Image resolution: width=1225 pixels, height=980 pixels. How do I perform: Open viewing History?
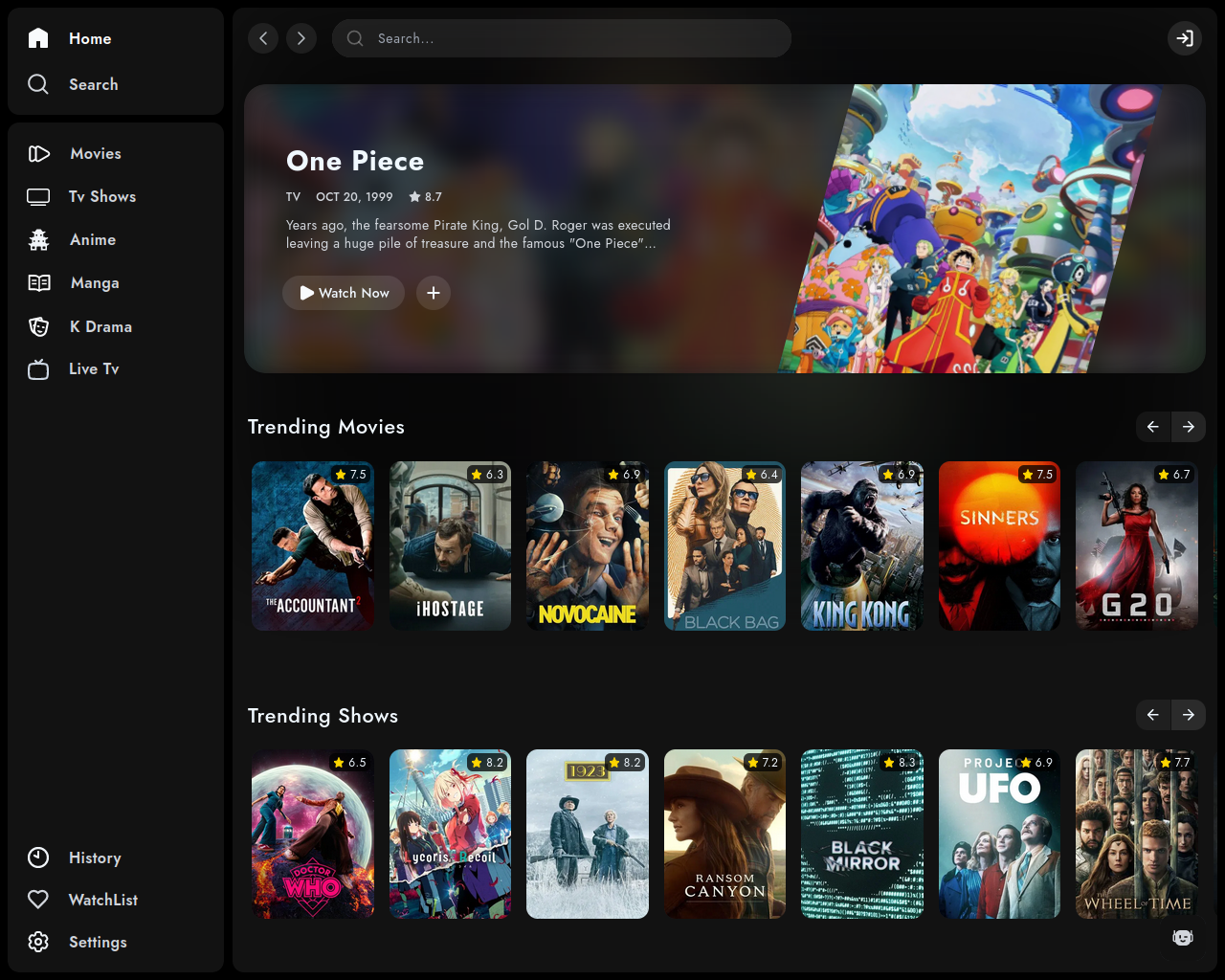[x=95, y=857]
